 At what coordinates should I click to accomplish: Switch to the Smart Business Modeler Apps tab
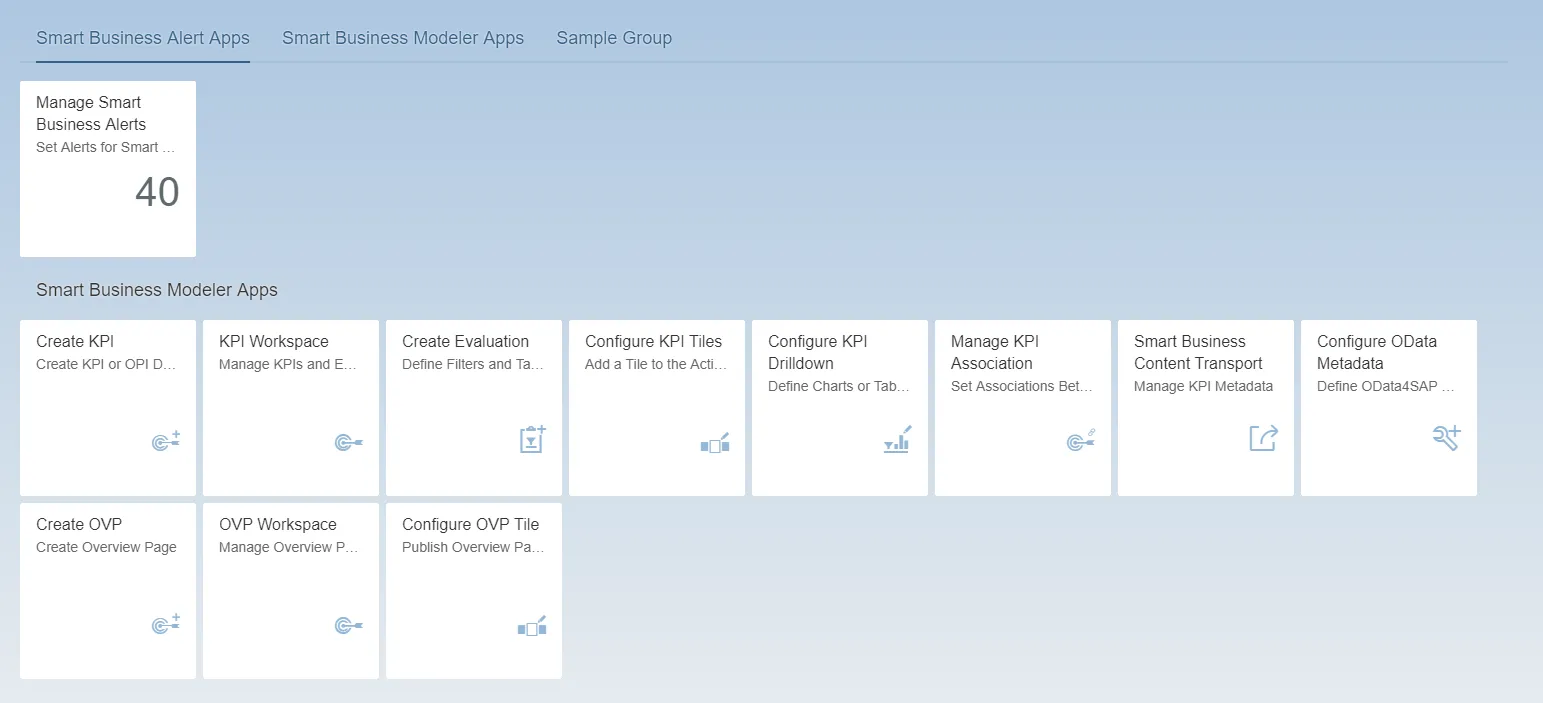[x=403, y=38]
